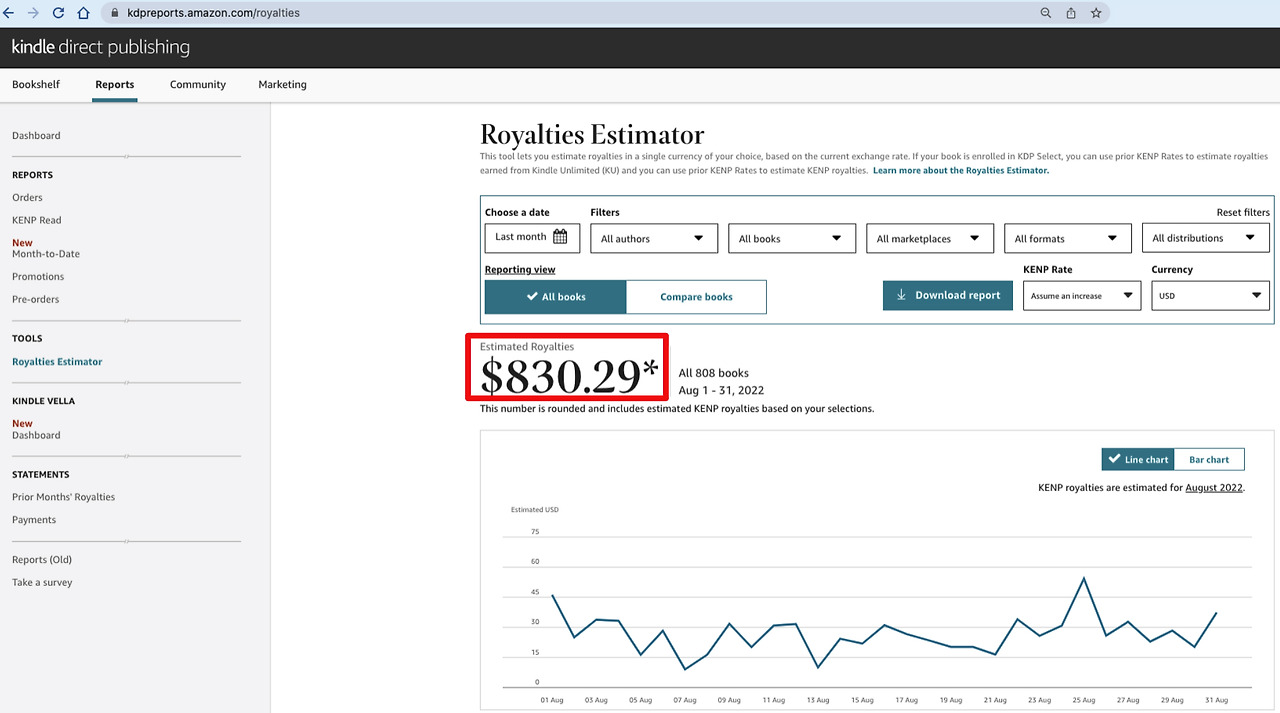Expand the All formats dropdown
The width and height of the screenshot is (1280, 713).
(x=1068, y=238)
